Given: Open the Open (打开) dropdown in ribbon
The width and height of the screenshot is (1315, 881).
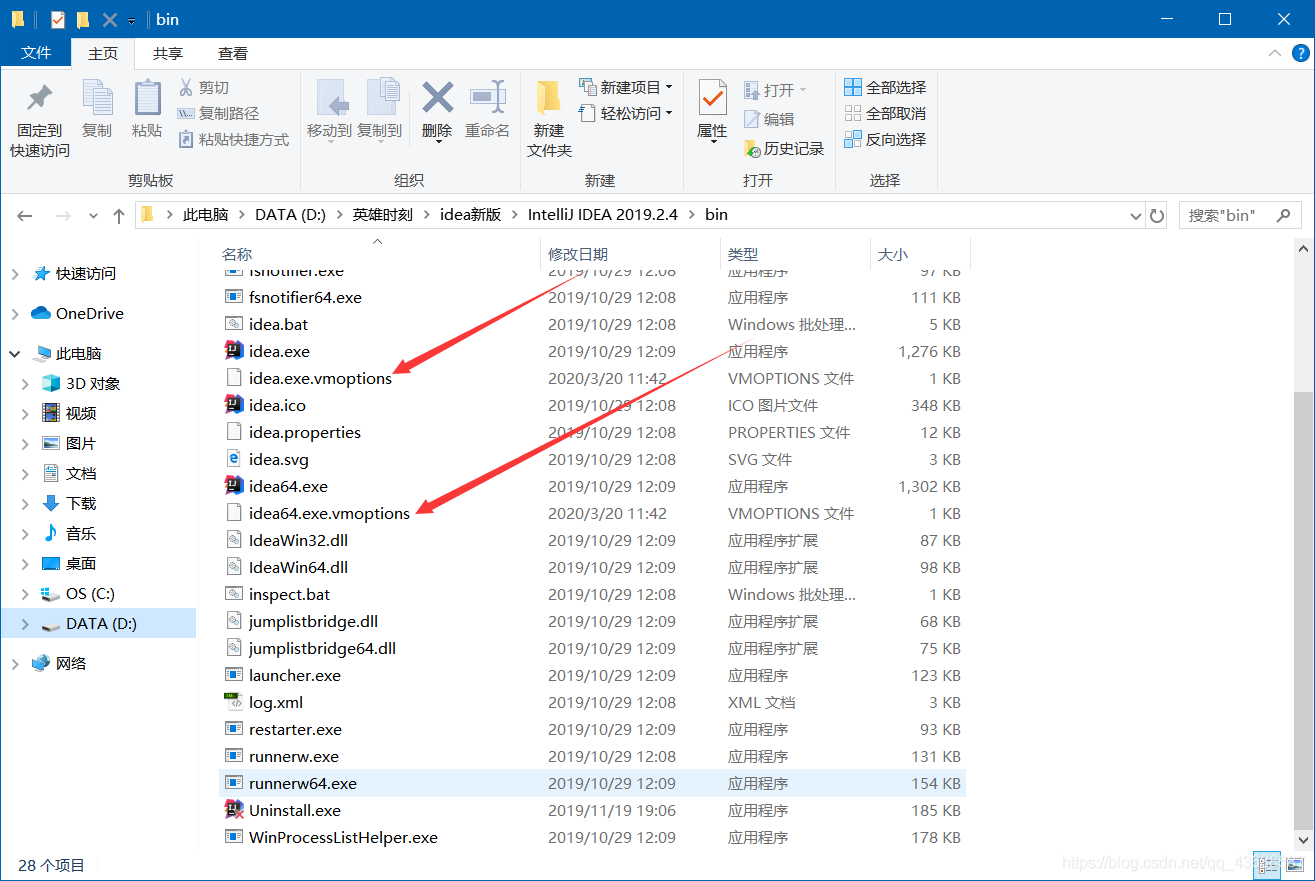Looking at the screenshot, I should pos(775,90).
